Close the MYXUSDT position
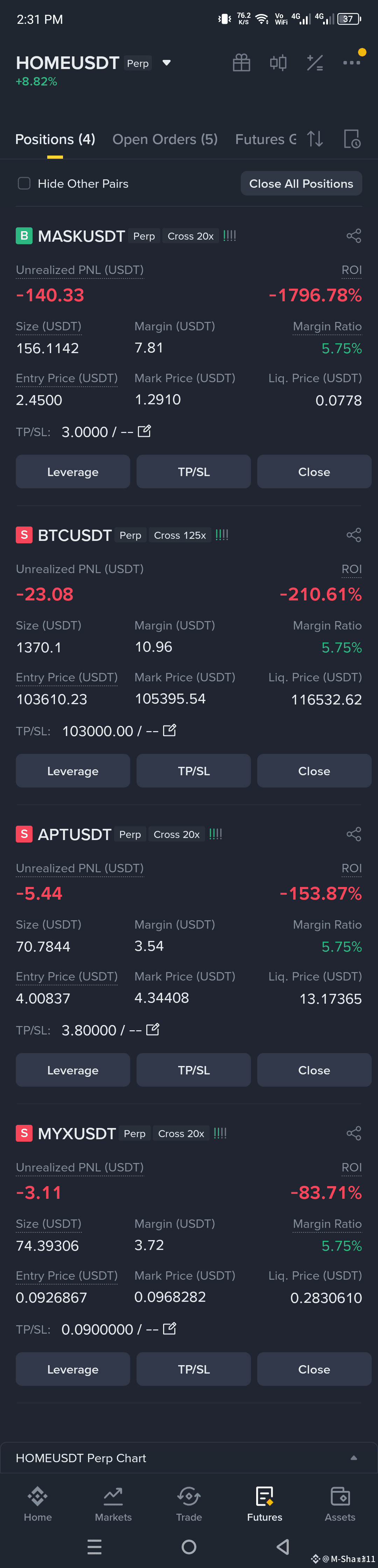 (314, 1369)
